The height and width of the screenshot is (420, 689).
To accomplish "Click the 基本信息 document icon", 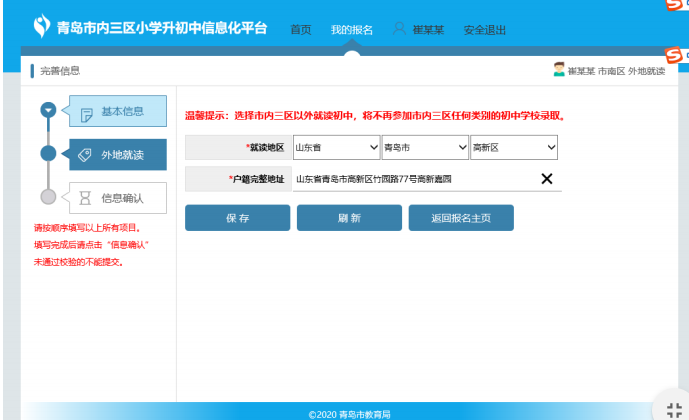I will (x=86, y=112).
